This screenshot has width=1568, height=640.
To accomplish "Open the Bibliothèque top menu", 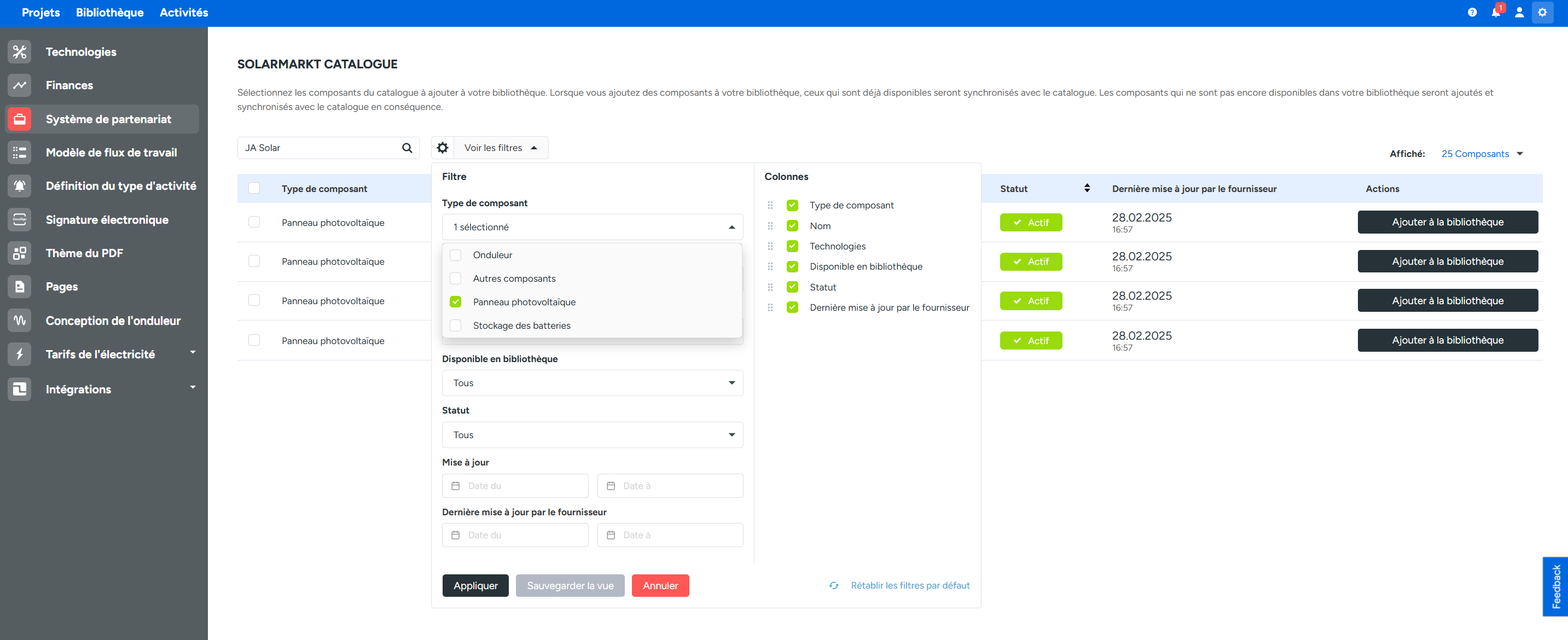I will click(109, 12).
